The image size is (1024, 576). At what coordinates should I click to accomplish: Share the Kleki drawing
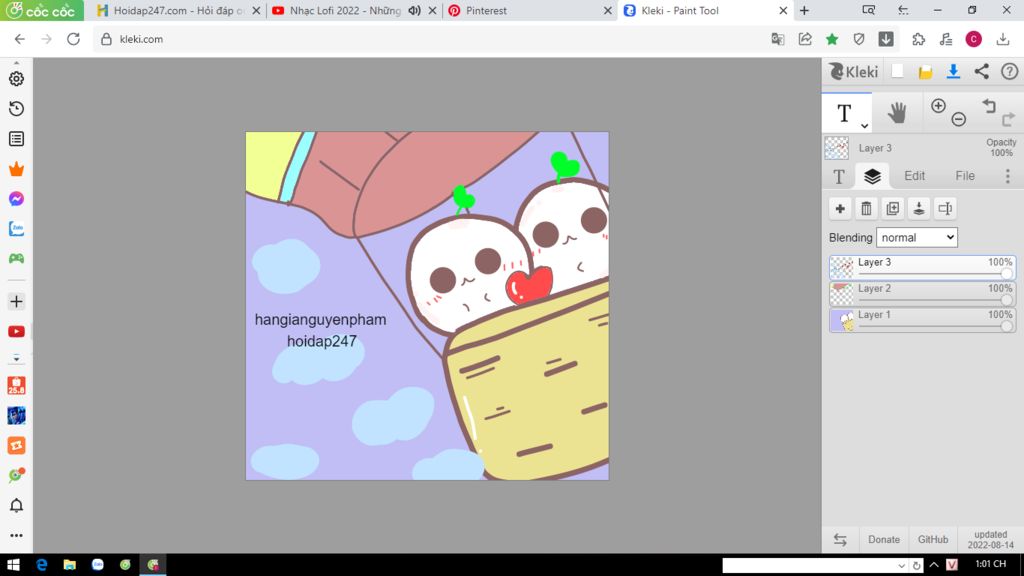click(x=982, y=71)
